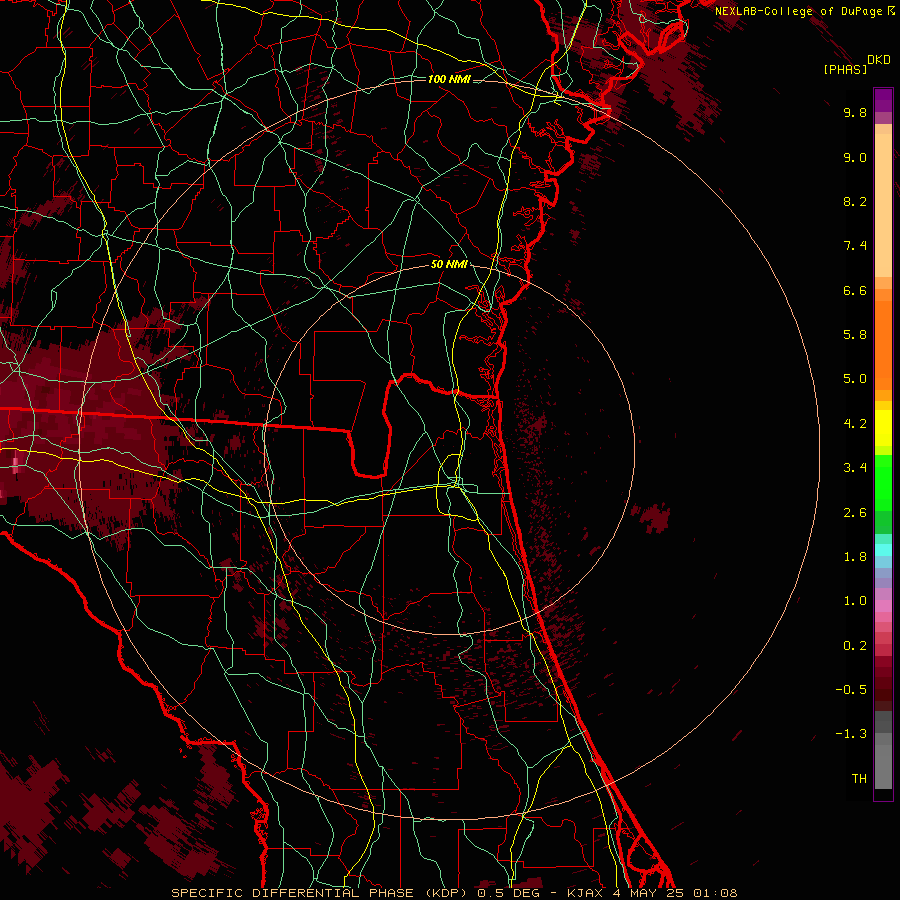Click the TH threshold label on the scale
This screenshot has height=900, width=900.
[x=859, y=779]
